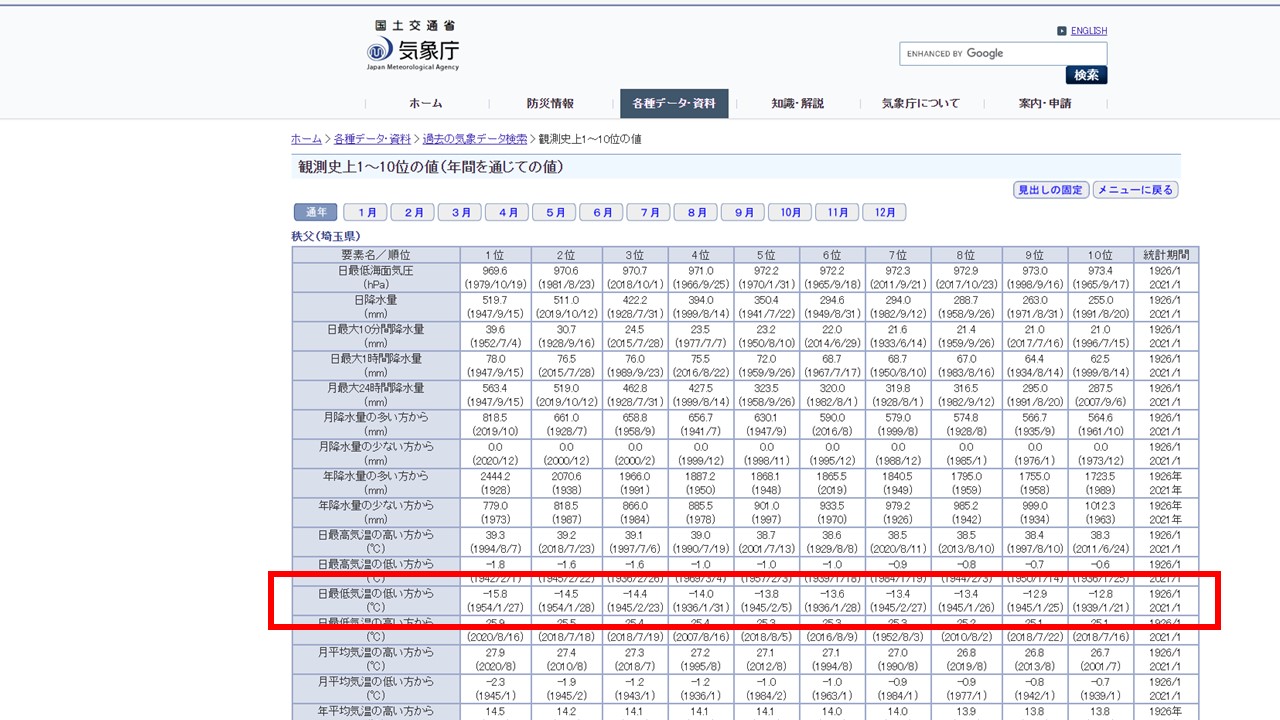Viewport: 1280px width, 720px height.
Task: Open the 知識・解説 navigation menu item
Action: [x=797, y=104]
